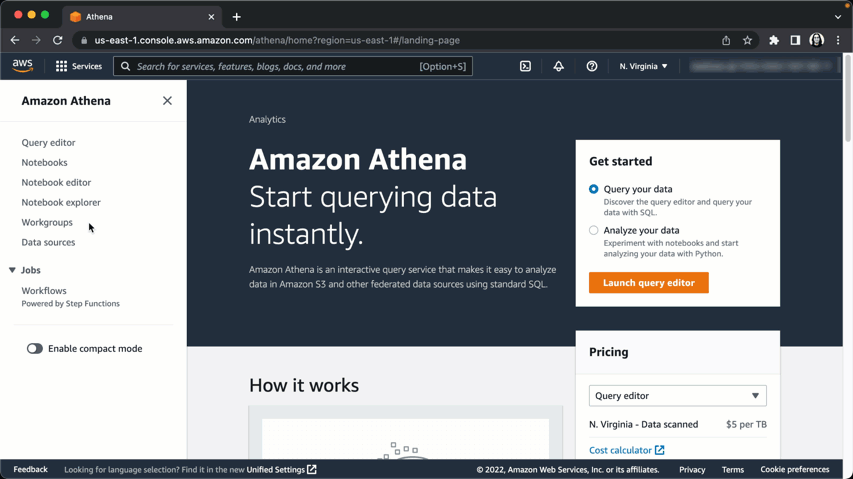Open the Cost calculator link
Screen dimensions: 853x479
(x=626, y=450)
